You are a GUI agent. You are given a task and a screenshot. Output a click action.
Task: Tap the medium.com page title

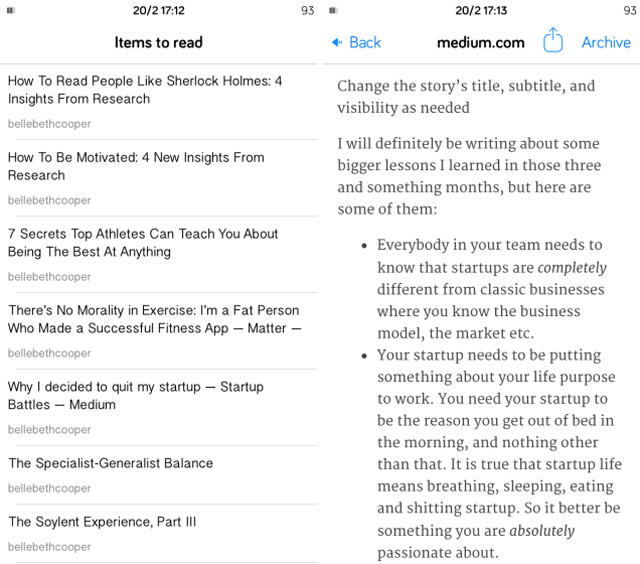(x=480, y=42)
